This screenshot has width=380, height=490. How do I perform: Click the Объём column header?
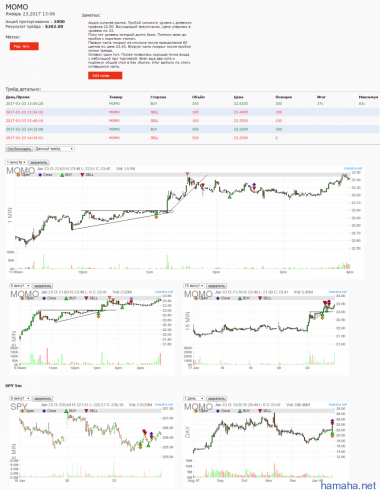click(x=198, y=97)
